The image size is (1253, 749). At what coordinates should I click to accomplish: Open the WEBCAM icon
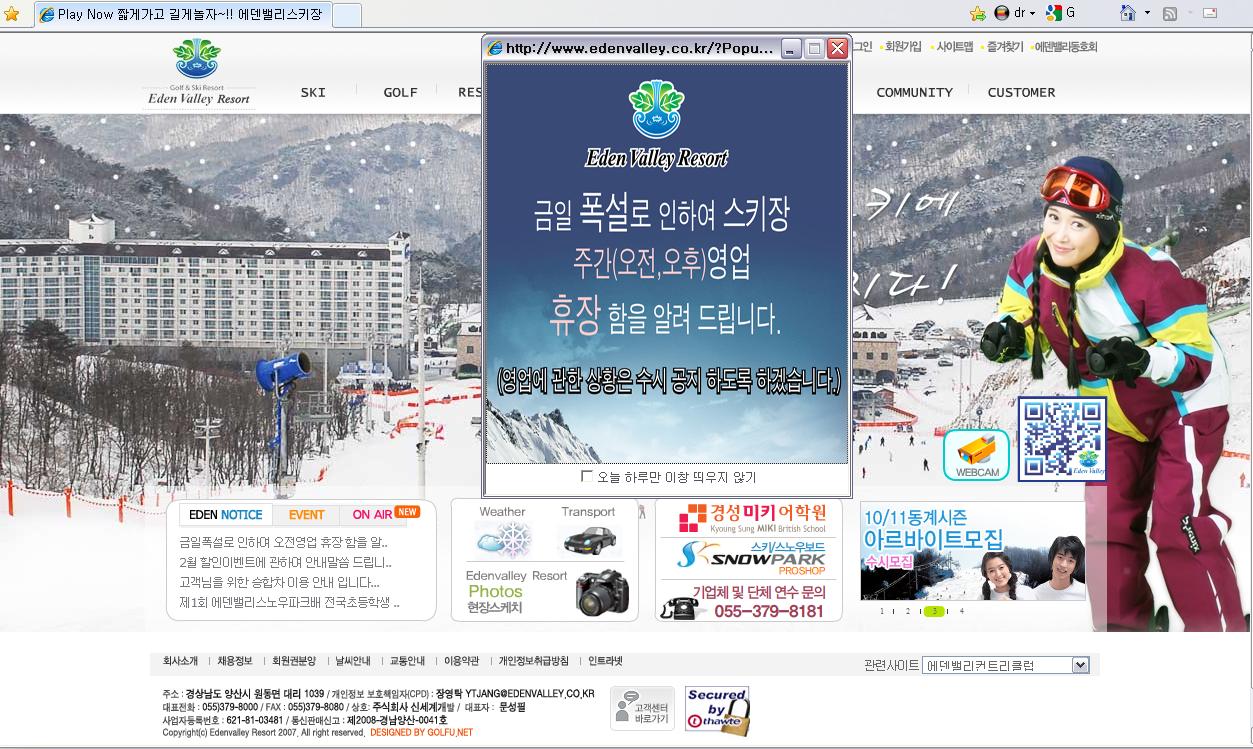pyautogui.click(x=976, y=455)
